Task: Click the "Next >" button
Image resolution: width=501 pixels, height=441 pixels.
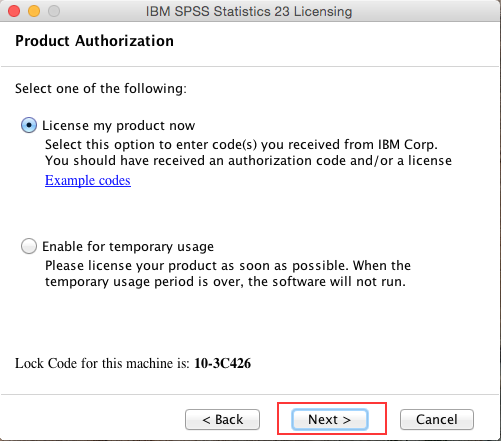Action: (x=330, y=419)
